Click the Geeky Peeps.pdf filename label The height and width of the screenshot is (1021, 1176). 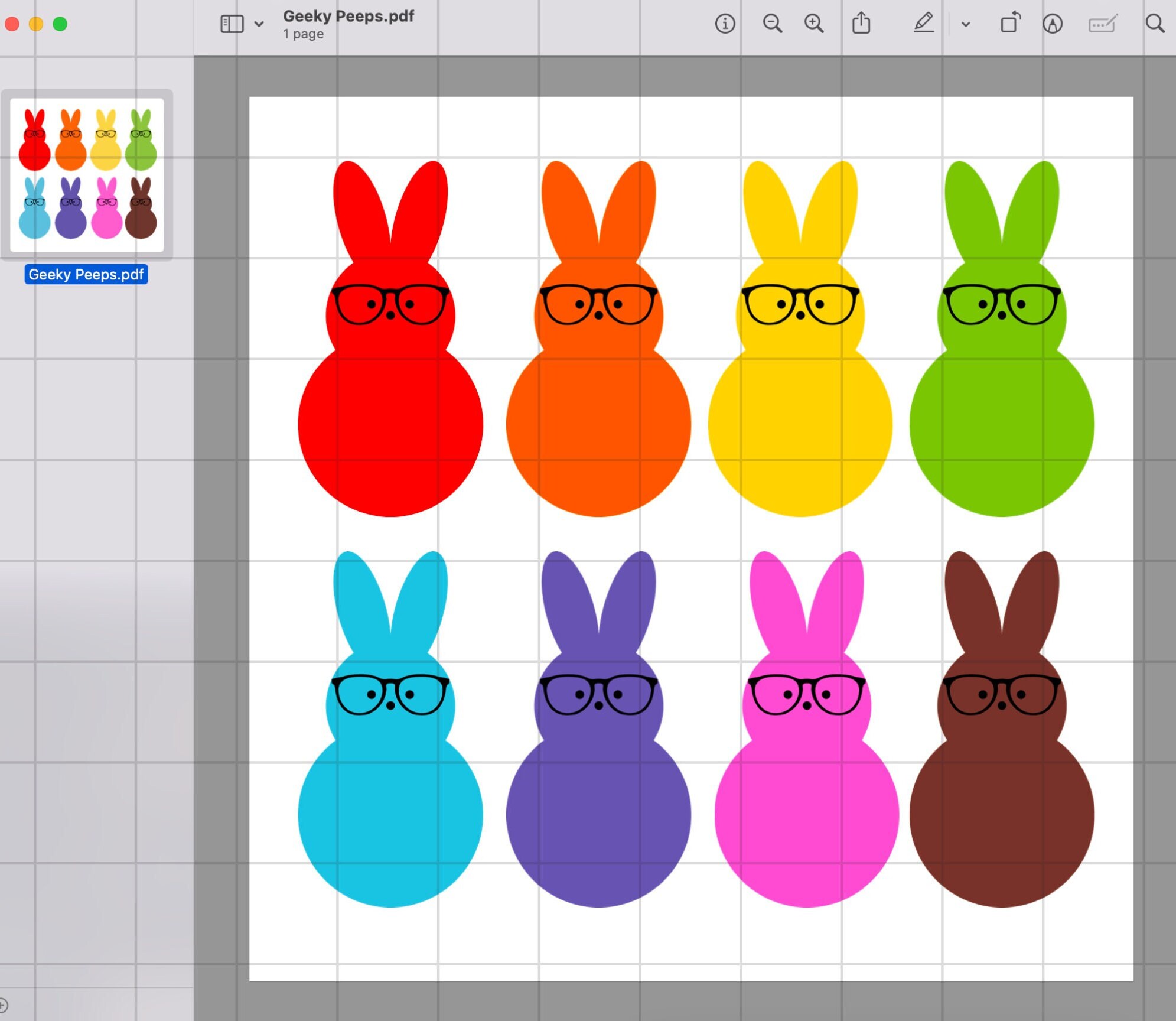pos(86,274)
